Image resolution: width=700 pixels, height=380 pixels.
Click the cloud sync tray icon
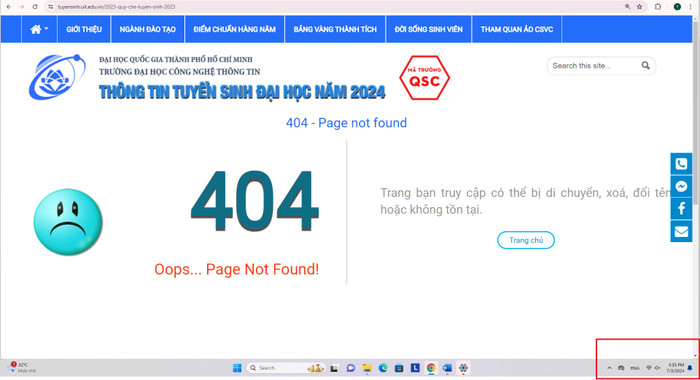tap(621, 368)
